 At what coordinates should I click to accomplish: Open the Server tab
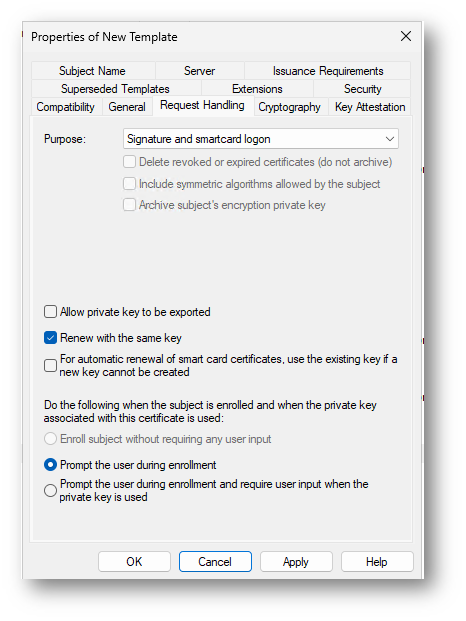(200, 71)
